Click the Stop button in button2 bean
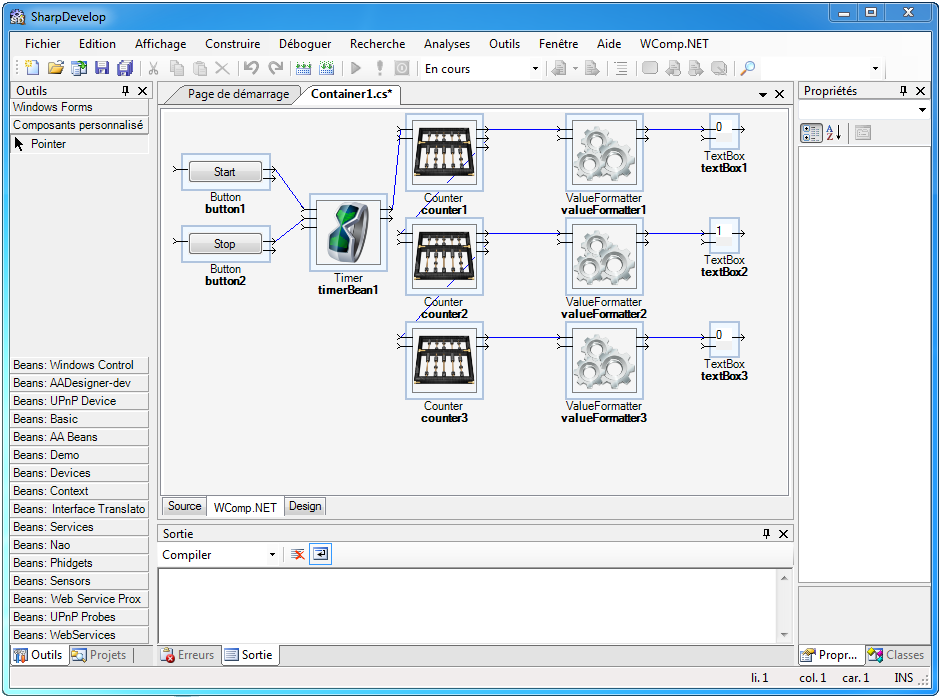The height and width of the screenshot is (697, 941). coord(225,244)
